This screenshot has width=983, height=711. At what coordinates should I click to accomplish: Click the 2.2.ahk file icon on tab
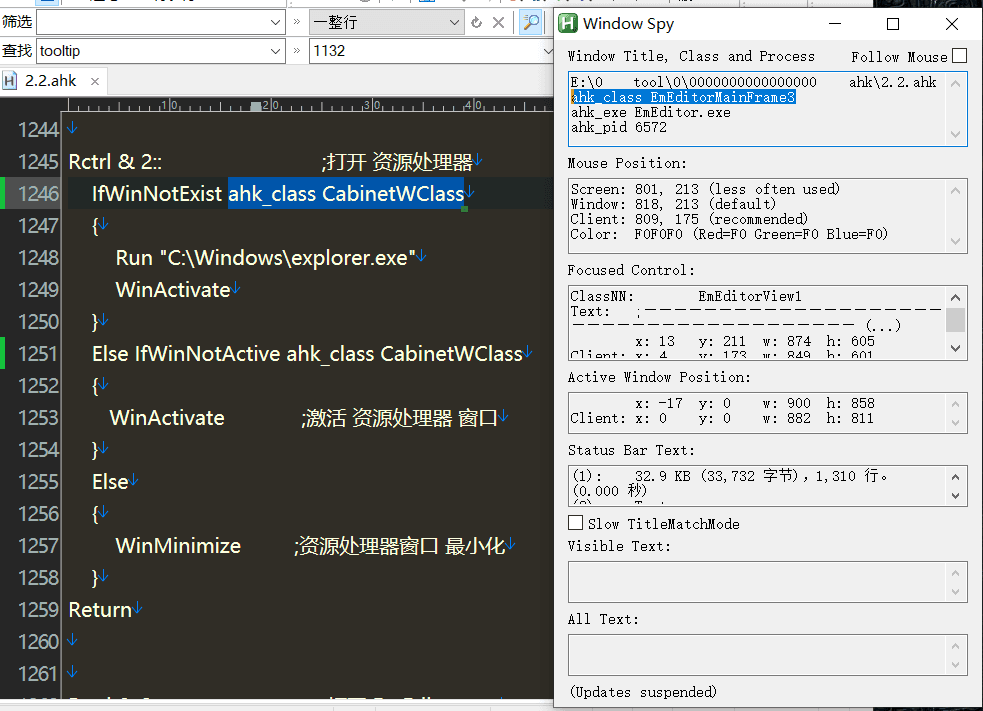click(x=11, y=81)
